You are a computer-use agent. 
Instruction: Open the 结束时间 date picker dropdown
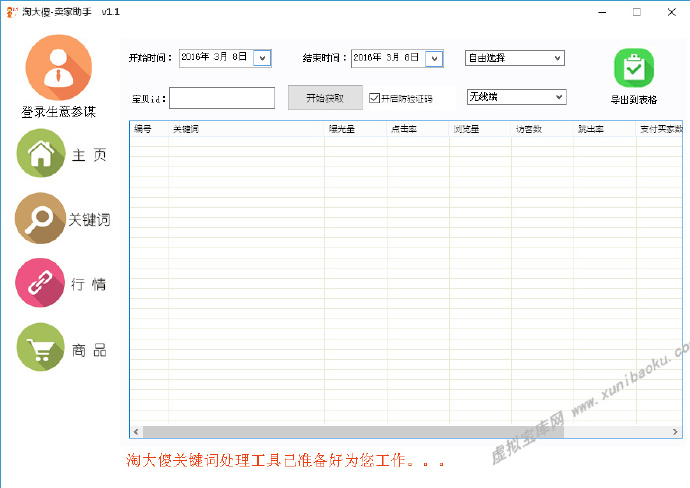[434, 58]
